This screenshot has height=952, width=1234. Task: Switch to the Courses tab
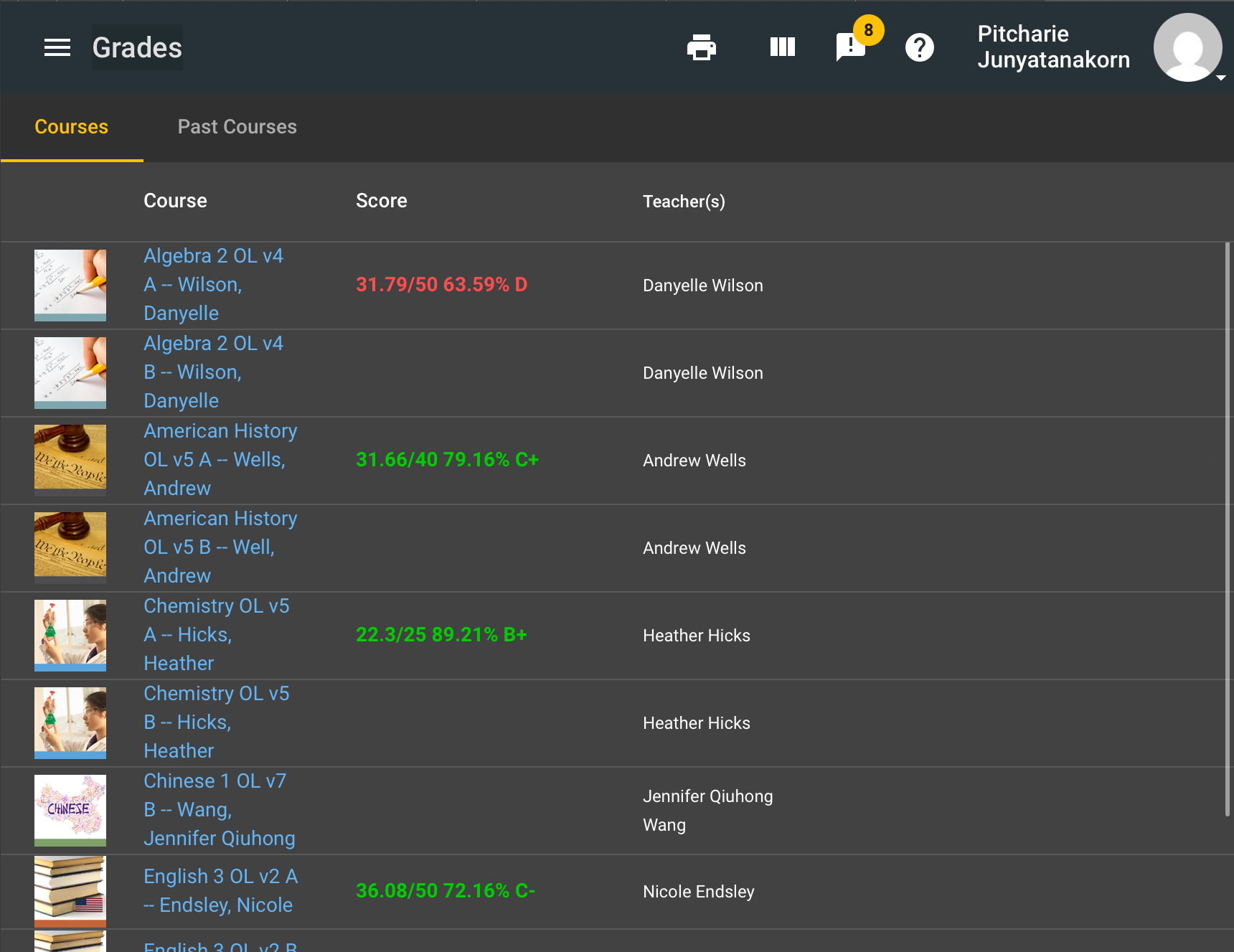coord(72,127)
